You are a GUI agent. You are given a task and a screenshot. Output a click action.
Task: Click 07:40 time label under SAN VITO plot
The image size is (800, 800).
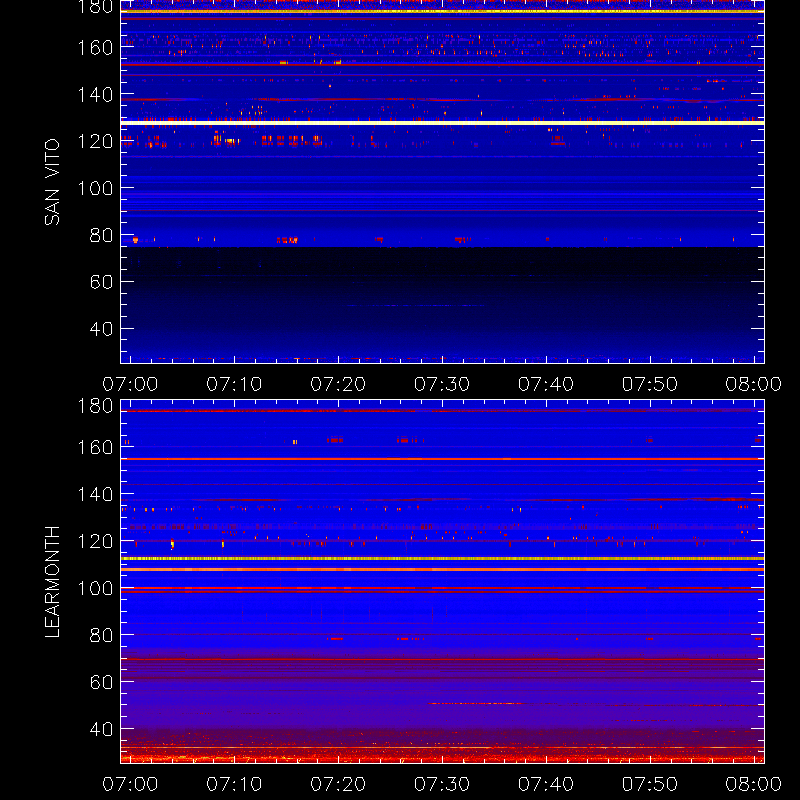(546, 384)
